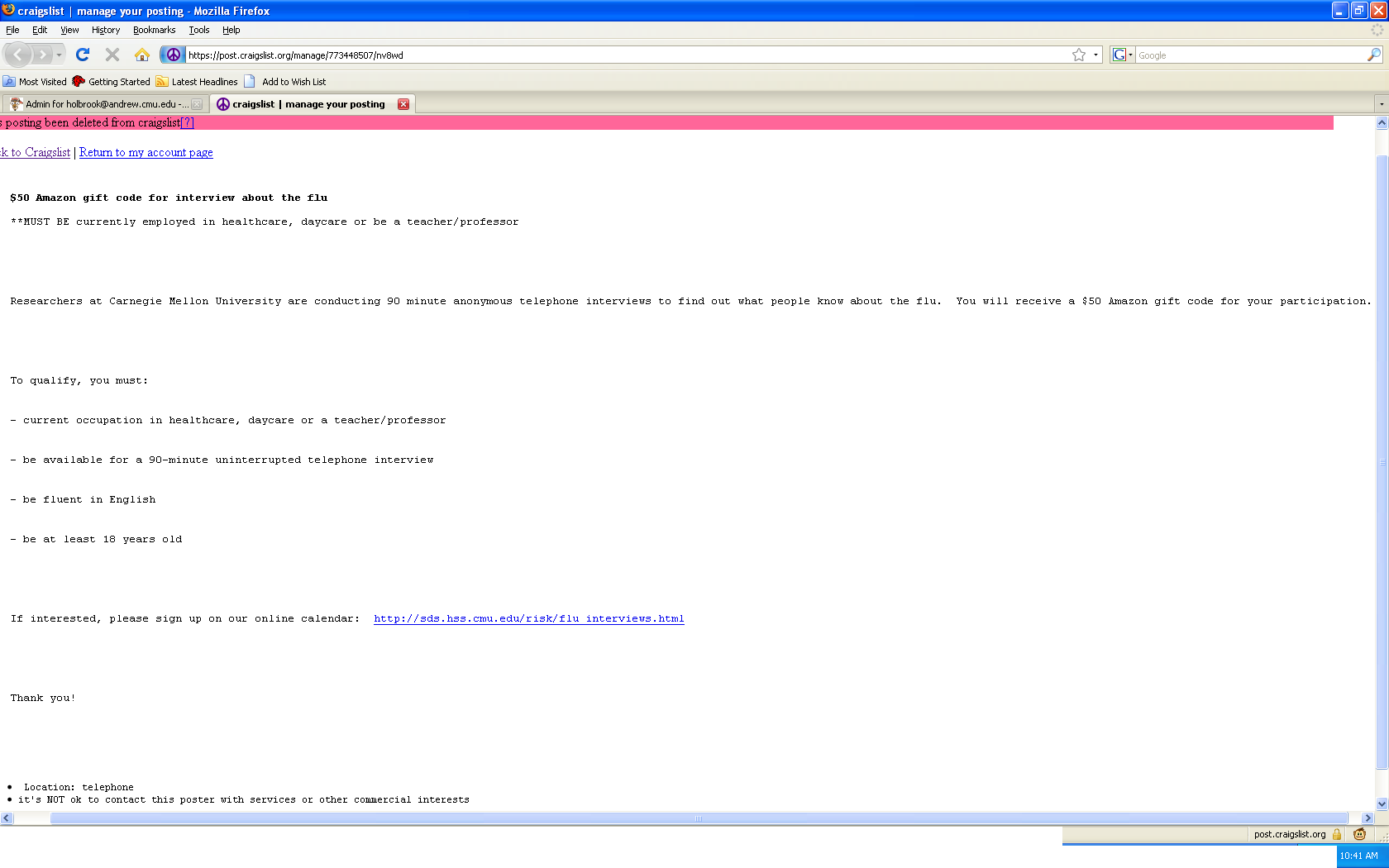The height and width of the screenshot is (868, 1389).
Task: Click the craigslist peace-sign site identity icon
Action: tap(173, 55)
